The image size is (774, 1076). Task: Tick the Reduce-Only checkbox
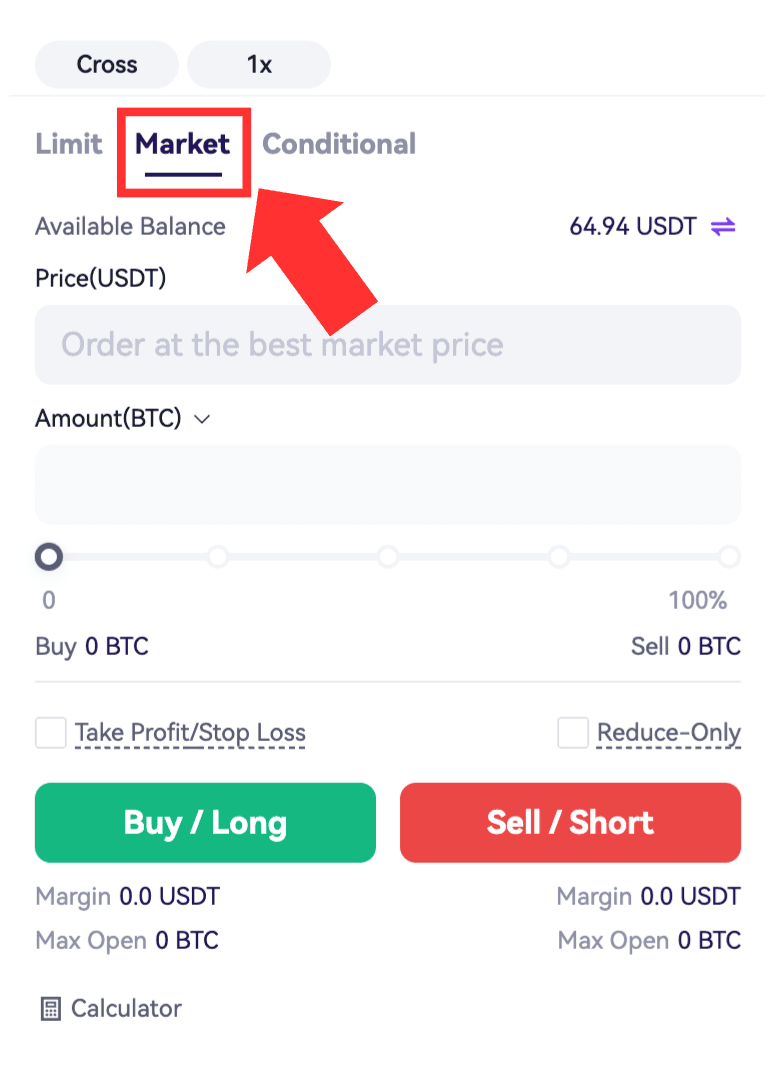coord(573,733)
